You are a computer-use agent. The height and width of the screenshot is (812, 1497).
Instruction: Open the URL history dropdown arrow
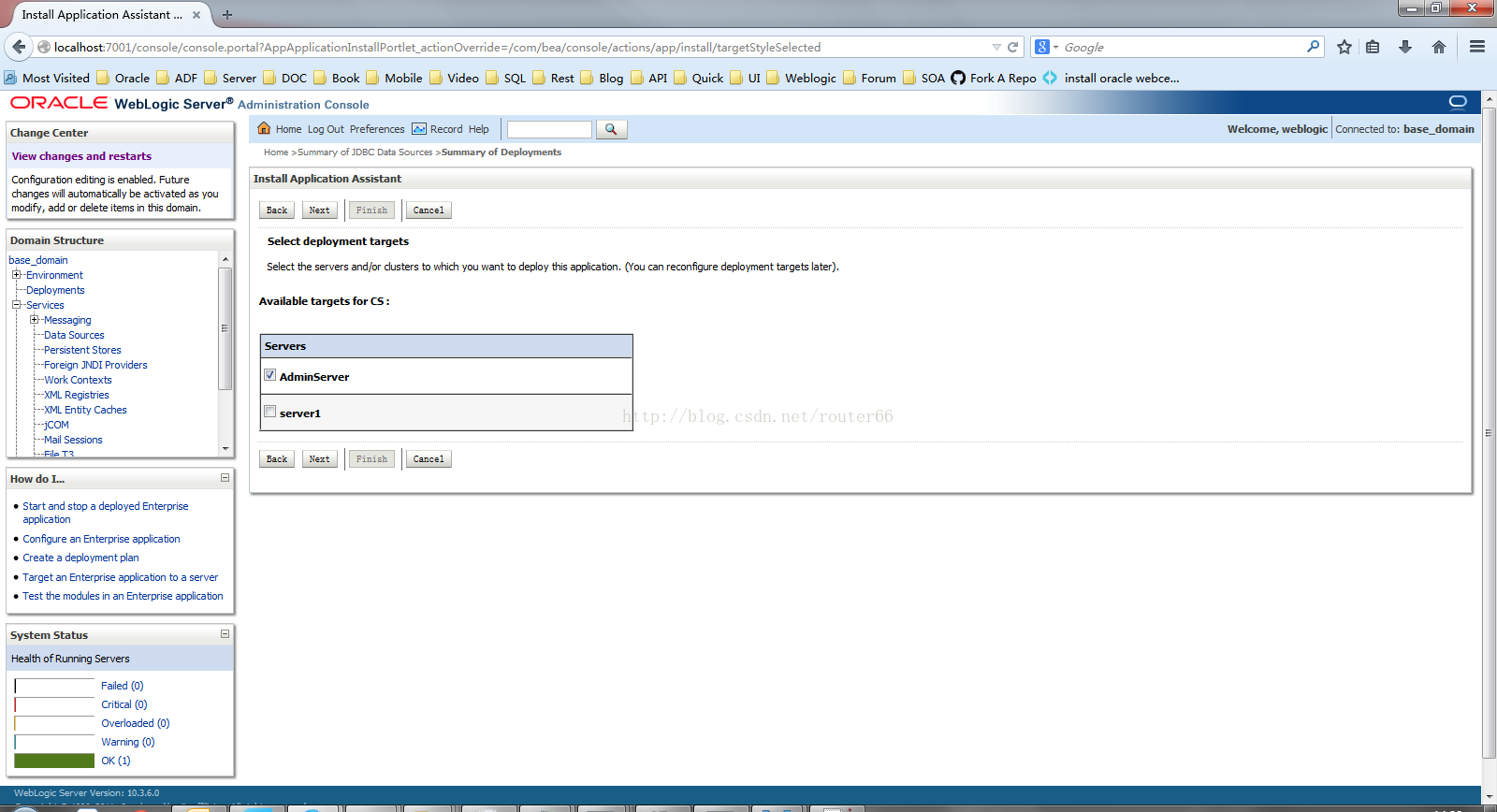click(996, 47)
